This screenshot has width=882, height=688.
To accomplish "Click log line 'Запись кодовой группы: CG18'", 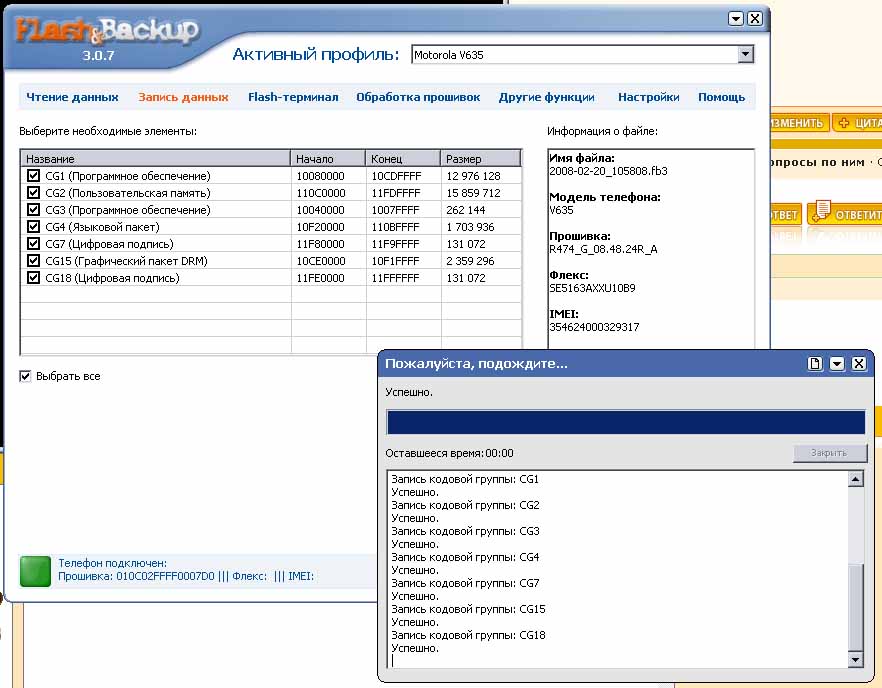I will 468,635.
